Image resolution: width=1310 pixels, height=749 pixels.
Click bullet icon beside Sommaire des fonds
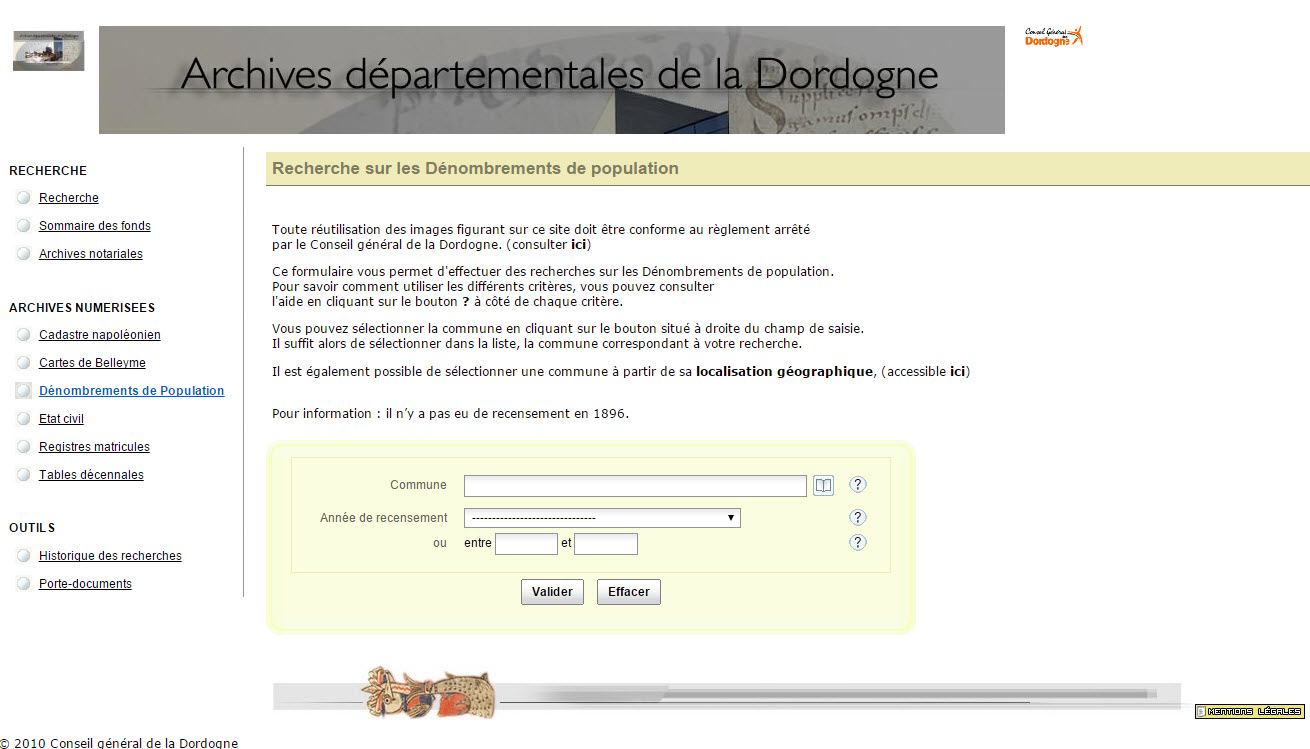[x=24, y=226]
